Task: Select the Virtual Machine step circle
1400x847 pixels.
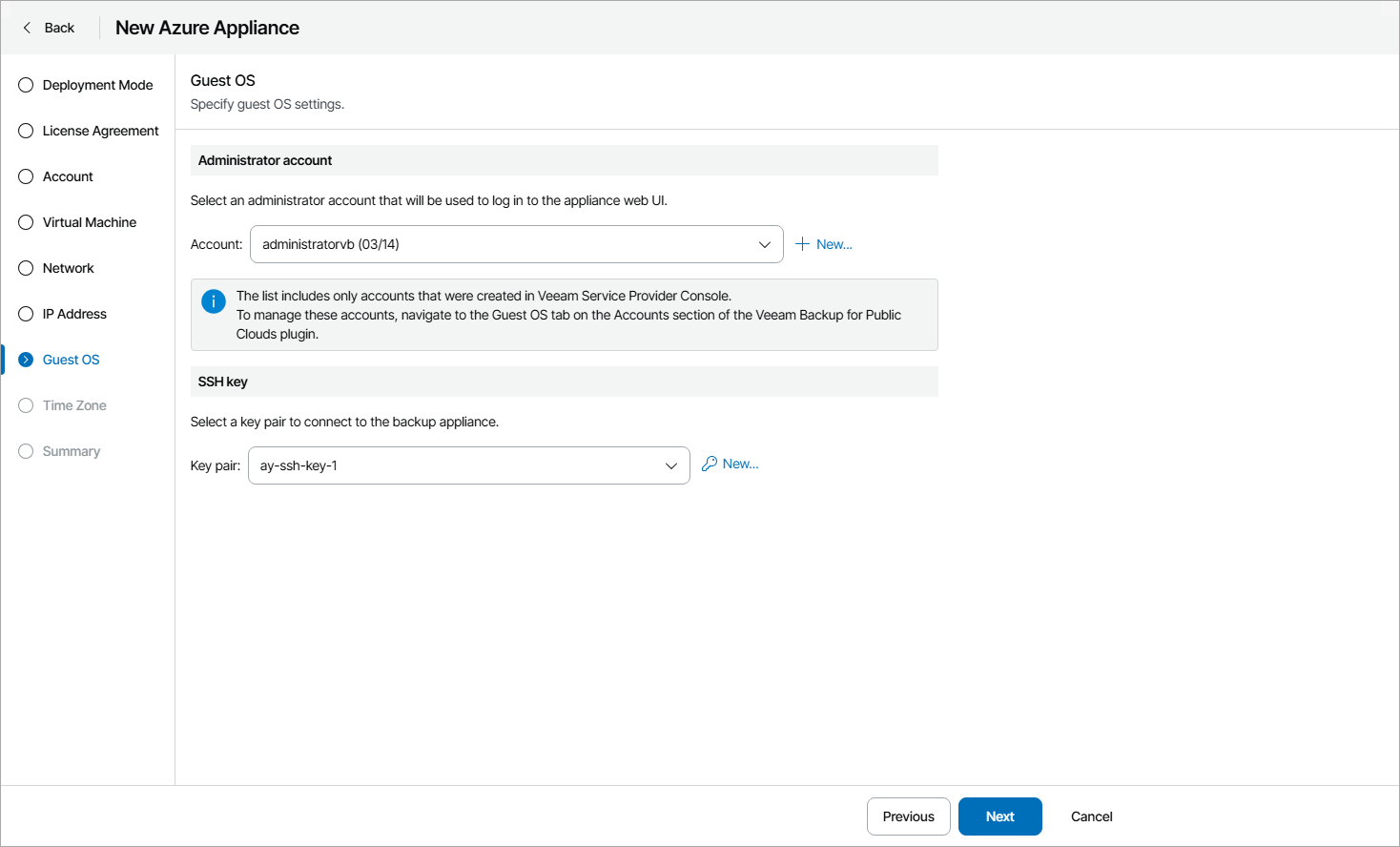Action: (26, 222)
